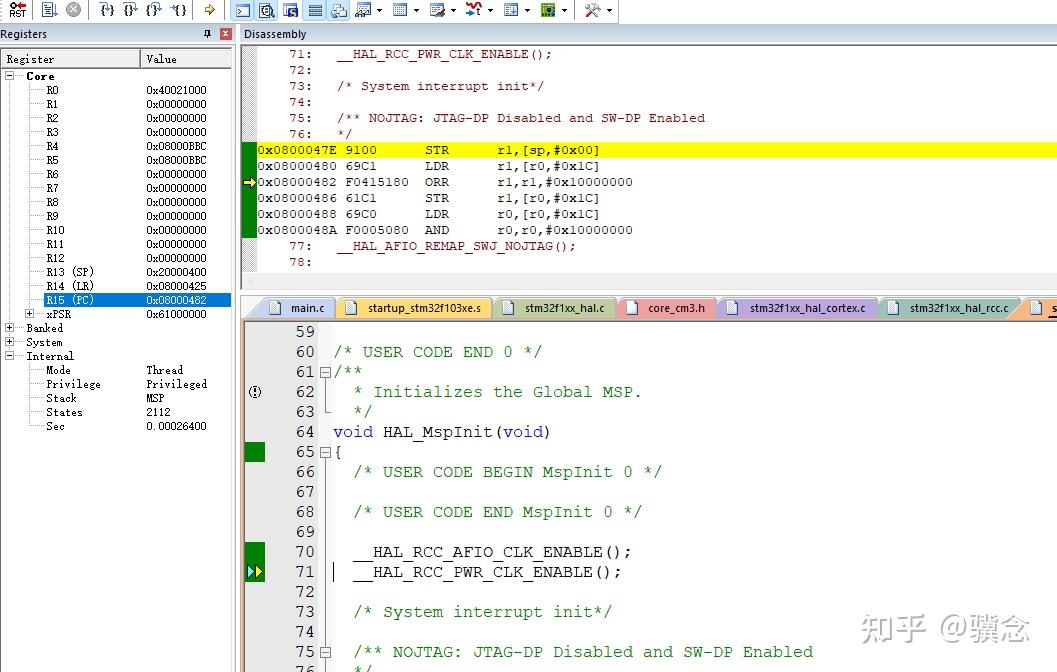Select the R13 (SP) register row
This screenshot has width=1057, height=672.
click(69, 272)
